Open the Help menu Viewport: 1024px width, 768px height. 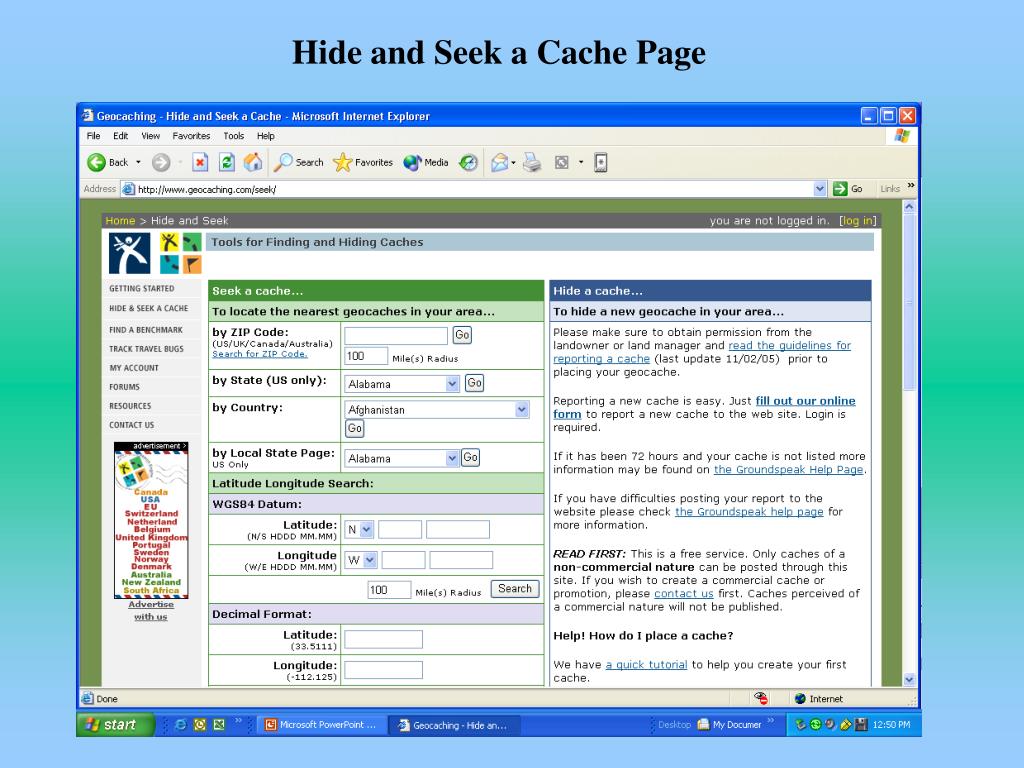click(x=265, y=136)
